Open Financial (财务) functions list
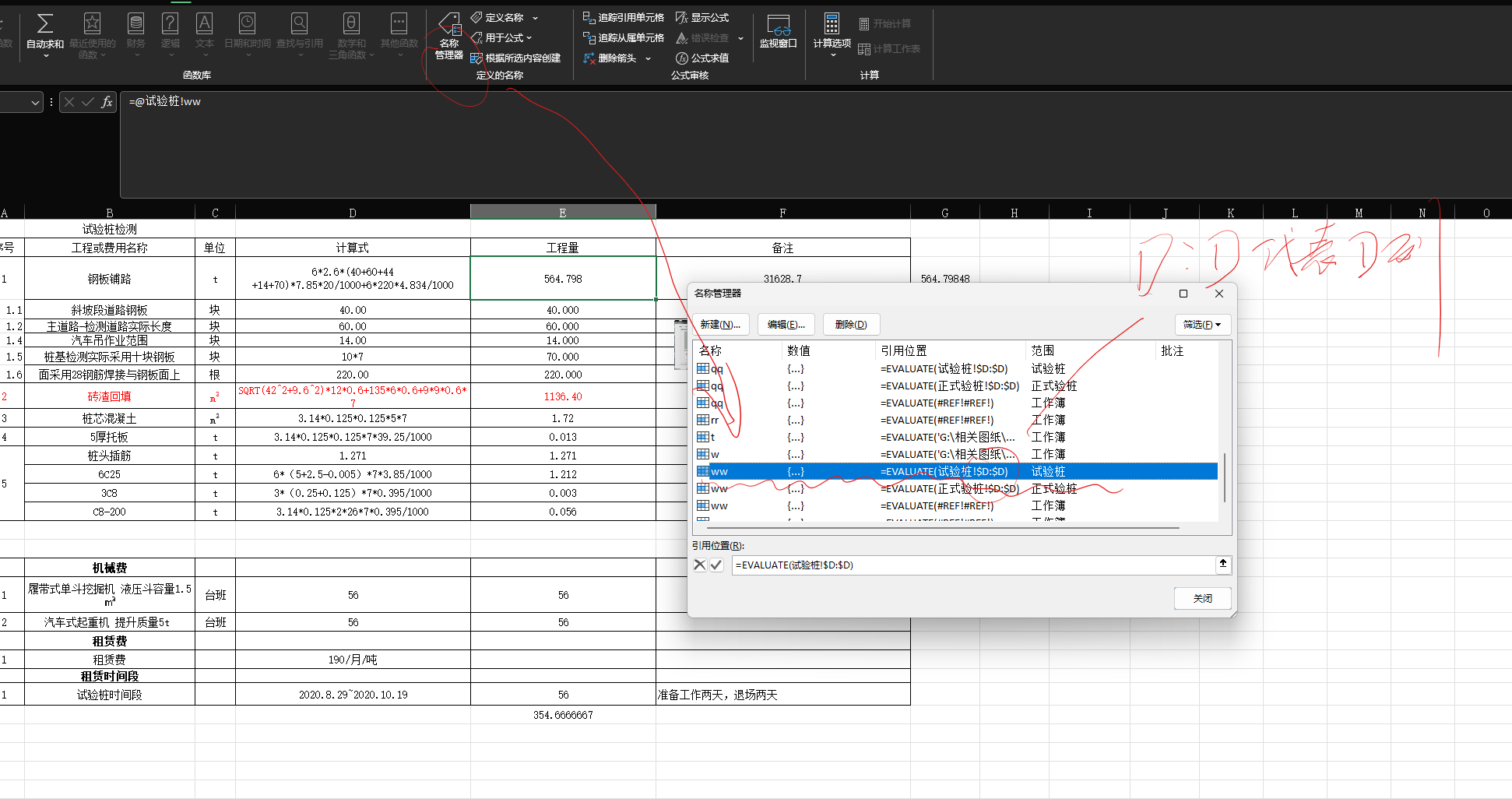Image resolution: width=1512 pixels, height=799 pixels. [x=136, y=35]
